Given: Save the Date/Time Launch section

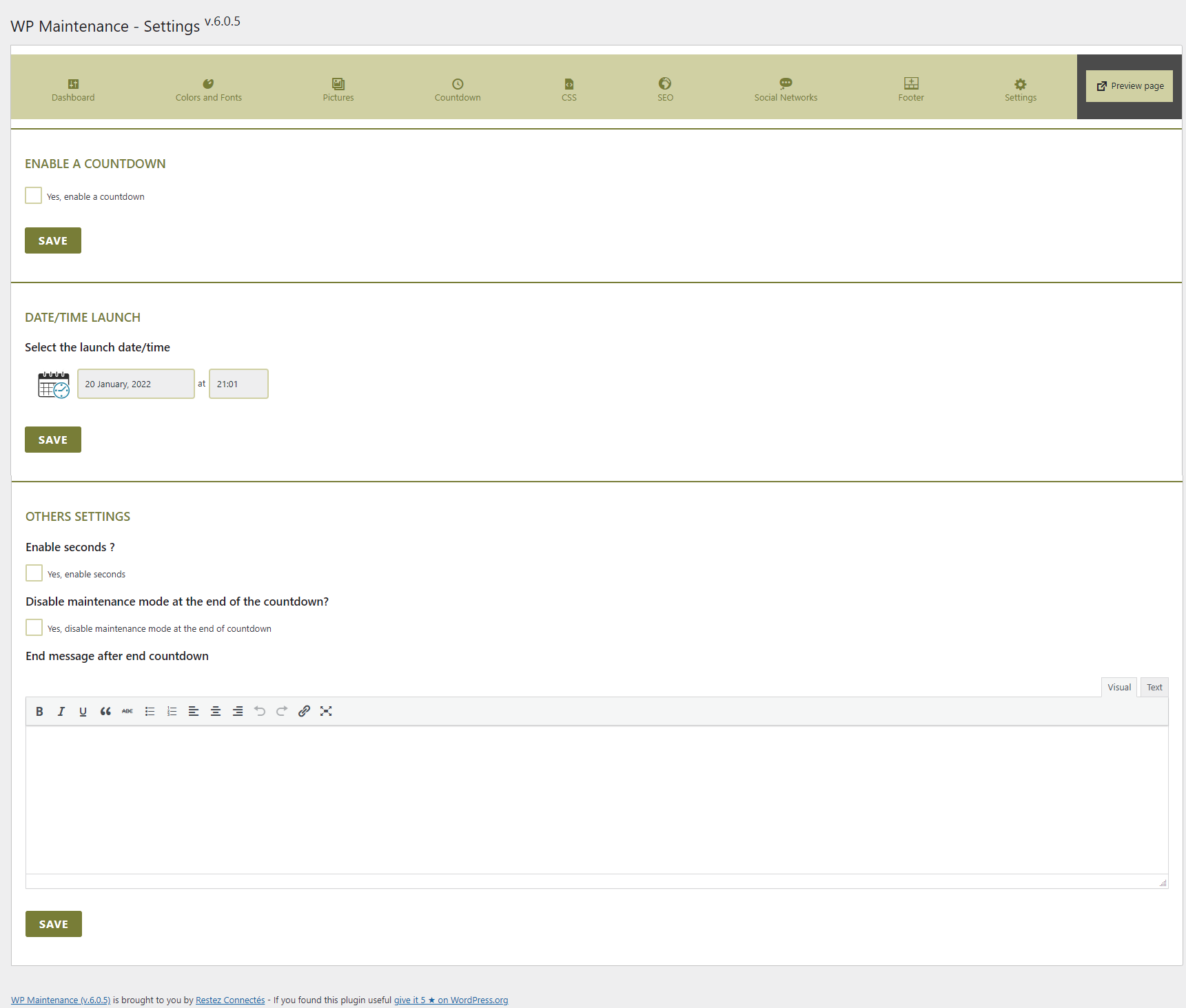Looking at the screenshot, I should pyautogui.click(x=53, y=440).
